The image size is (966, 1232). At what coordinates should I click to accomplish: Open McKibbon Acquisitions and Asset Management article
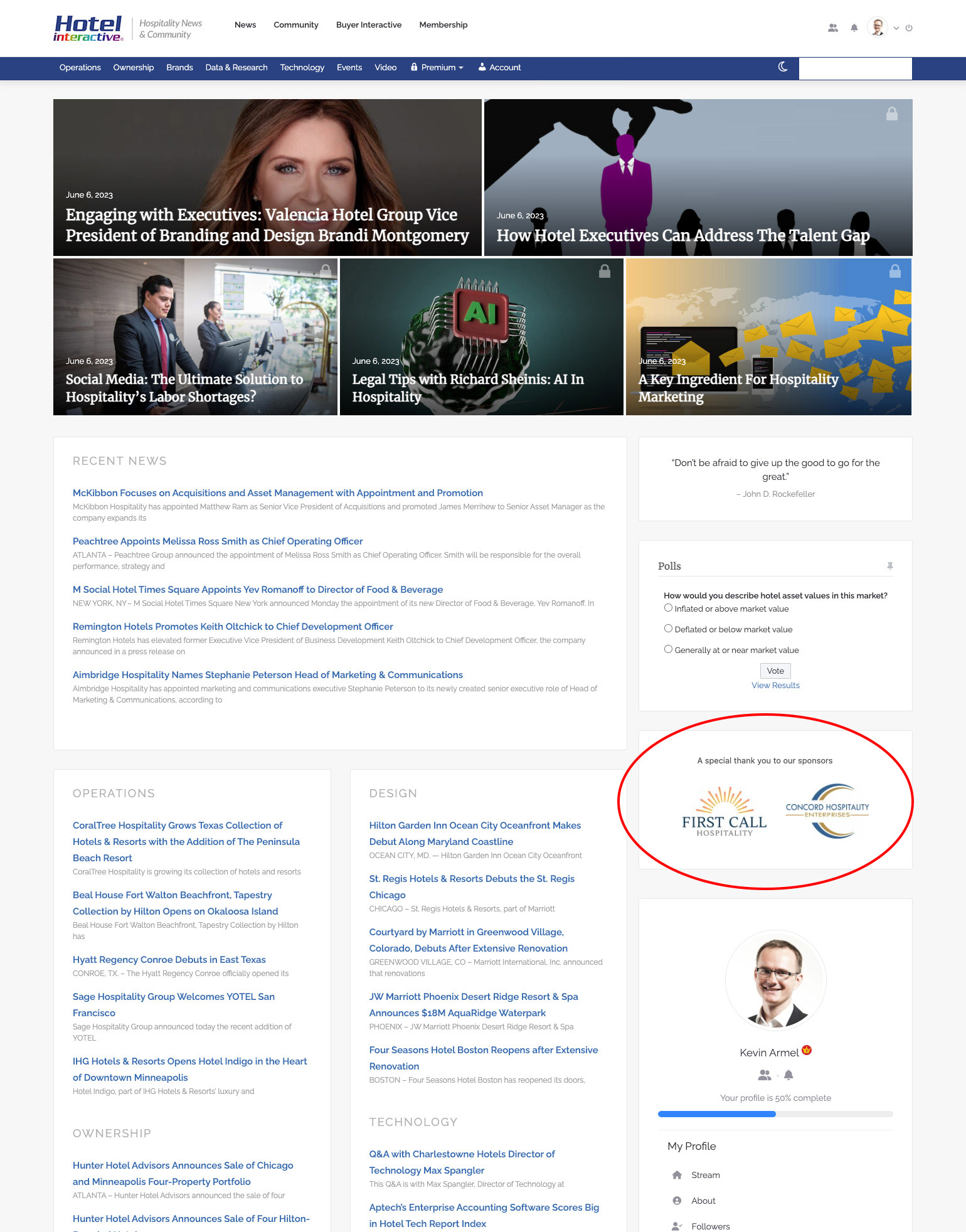(278, 493)
